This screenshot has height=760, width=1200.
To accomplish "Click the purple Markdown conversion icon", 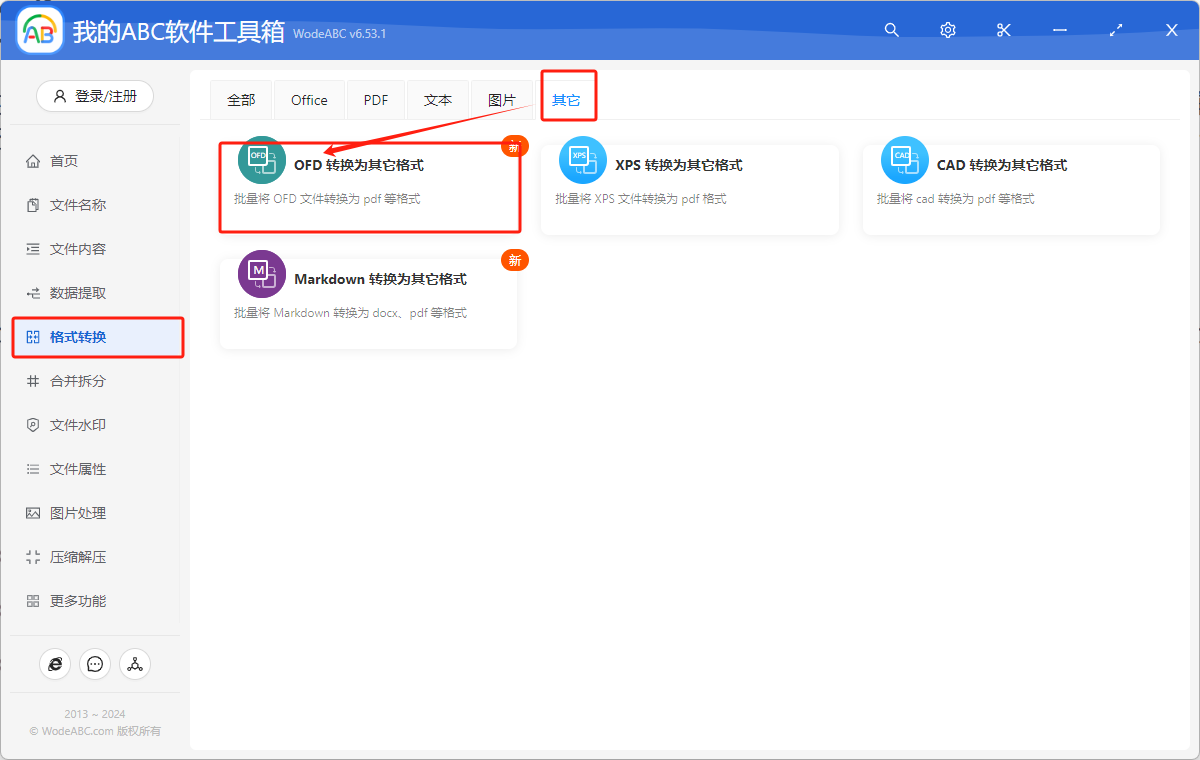I will pos(262,274).
